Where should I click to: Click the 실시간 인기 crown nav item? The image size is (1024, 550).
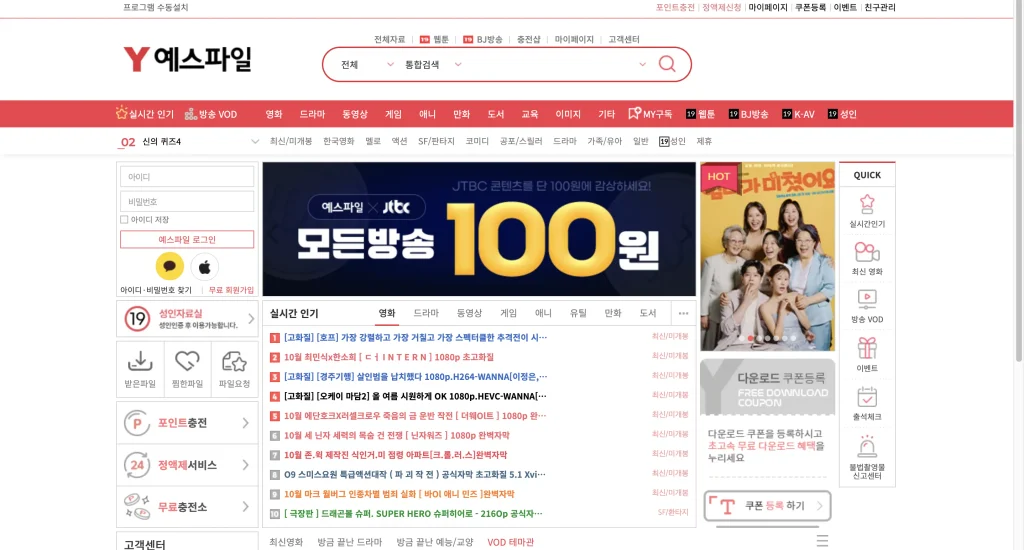point(145,114)
